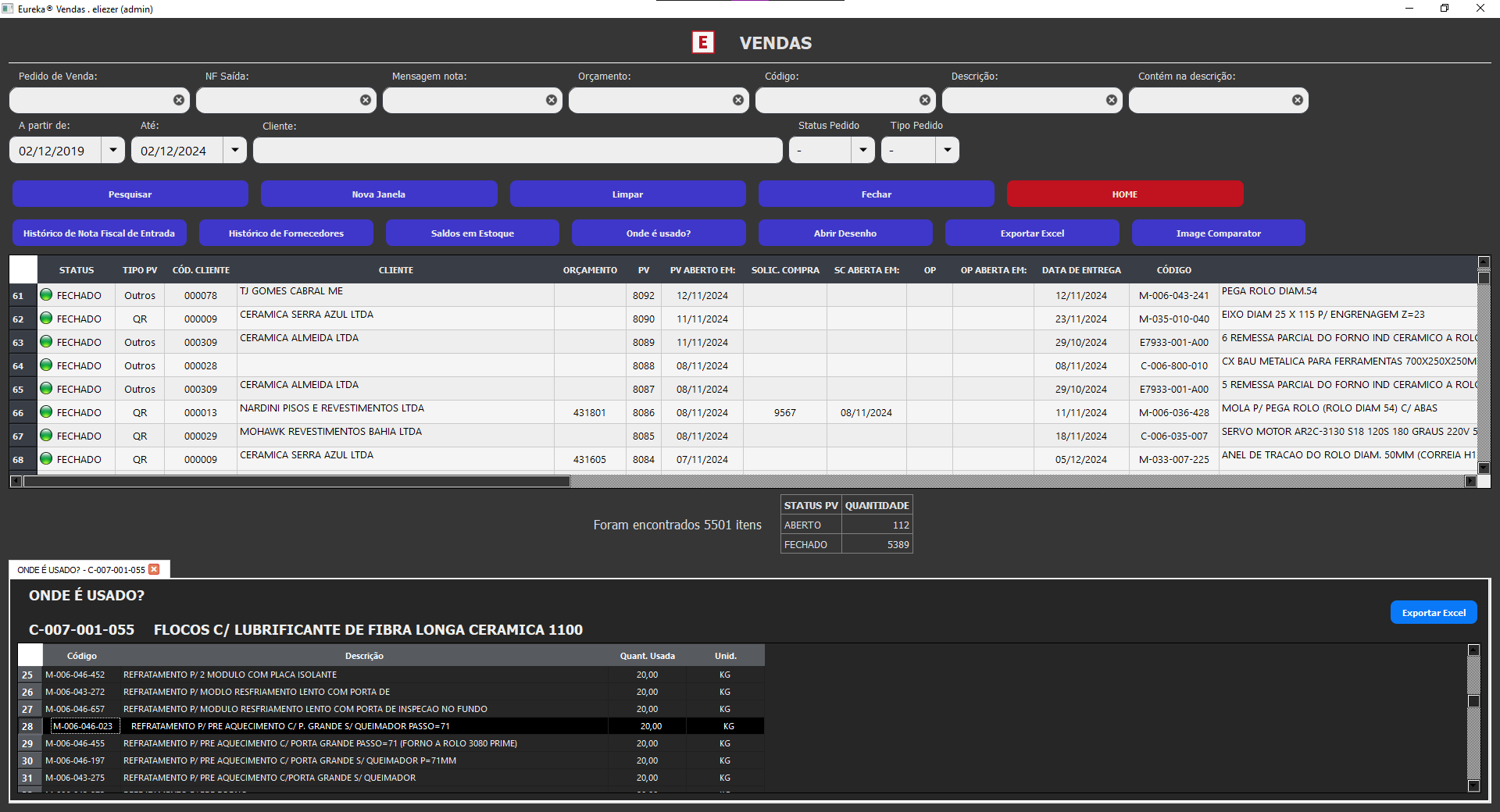Open the Até date dropdown
Image resolution: width=1500 pixels, height=812 pixels.
click(235, 150)
